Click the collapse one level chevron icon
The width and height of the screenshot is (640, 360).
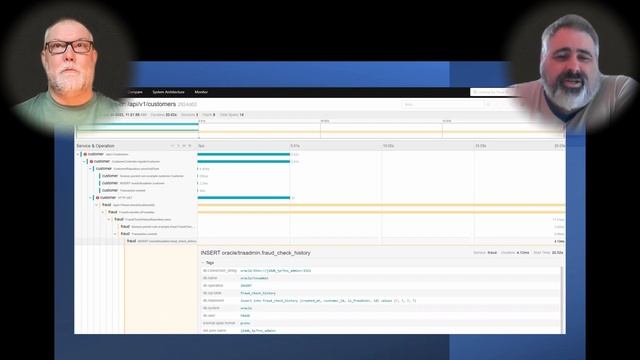pyautogui.click(x=178, y=146)
